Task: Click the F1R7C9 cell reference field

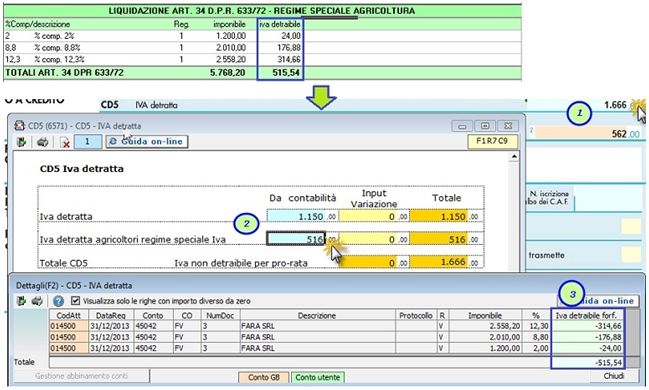Action: [492, 141]
